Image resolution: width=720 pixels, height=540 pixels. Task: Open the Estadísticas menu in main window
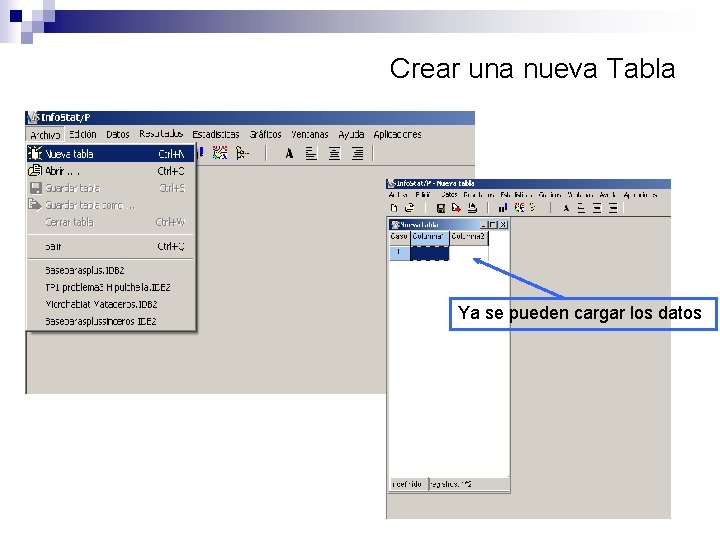click(x=215, y=135)
